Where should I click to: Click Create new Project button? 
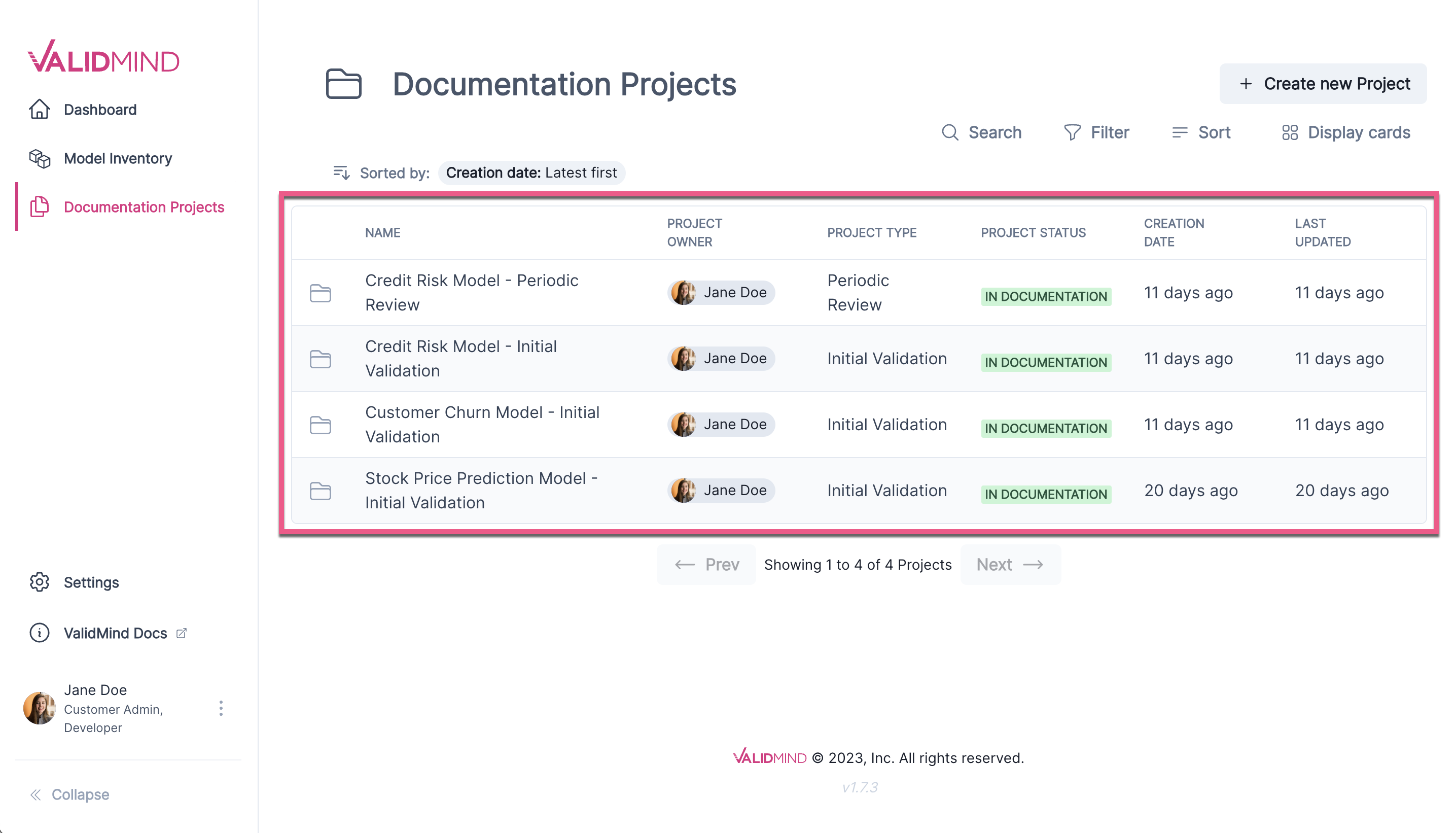click(1323, 84)
